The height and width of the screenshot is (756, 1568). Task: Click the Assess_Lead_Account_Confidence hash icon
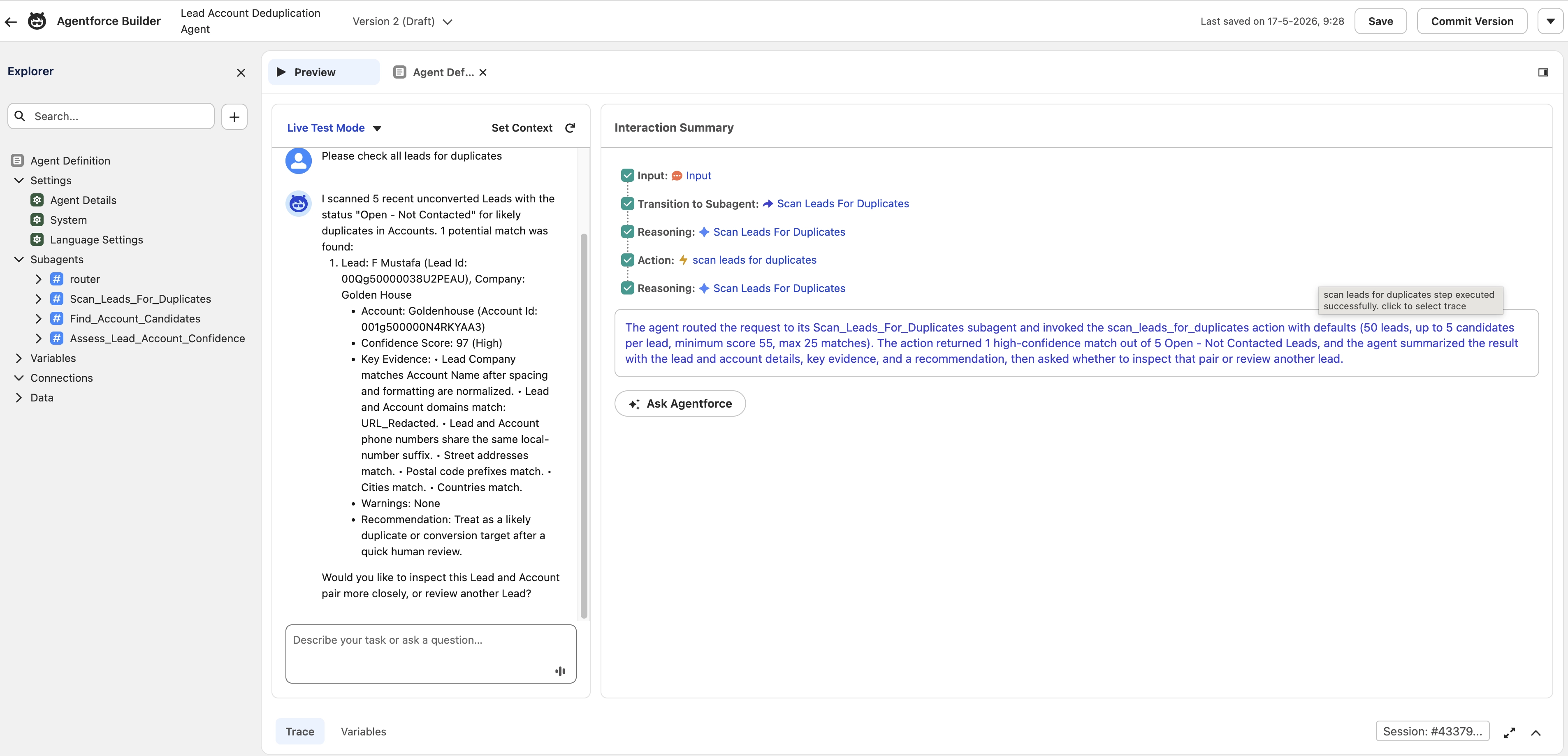[57, 339]
